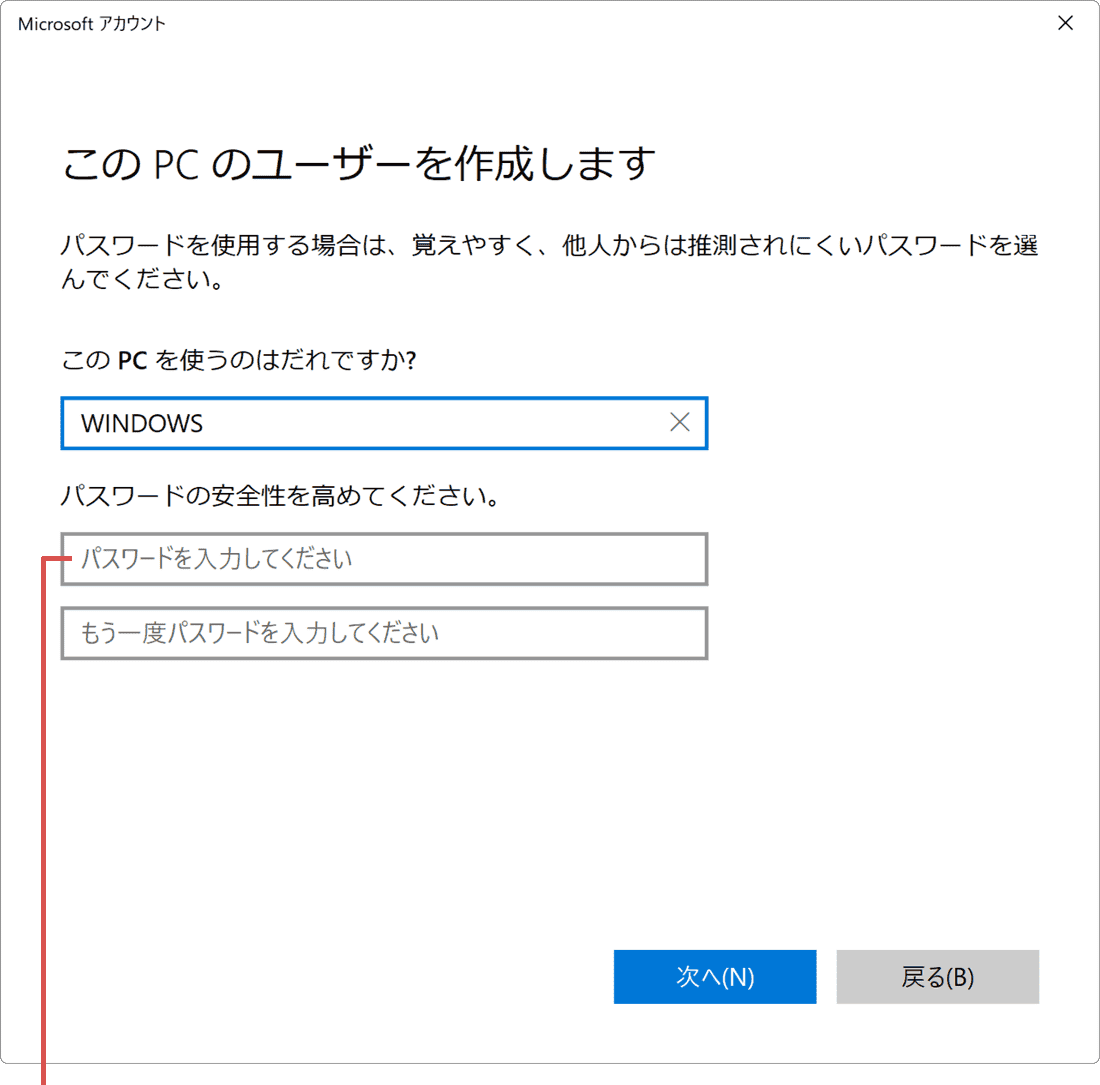Click the Microsoft アカウント window title

click(92, 24)
